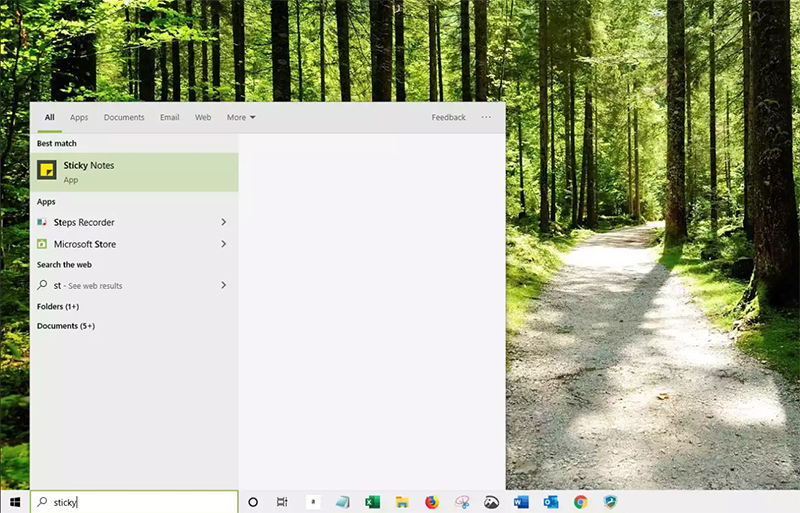Click the Feedback link
The height and width of the screenshot is (513, 800).
[x=448, y=117]
